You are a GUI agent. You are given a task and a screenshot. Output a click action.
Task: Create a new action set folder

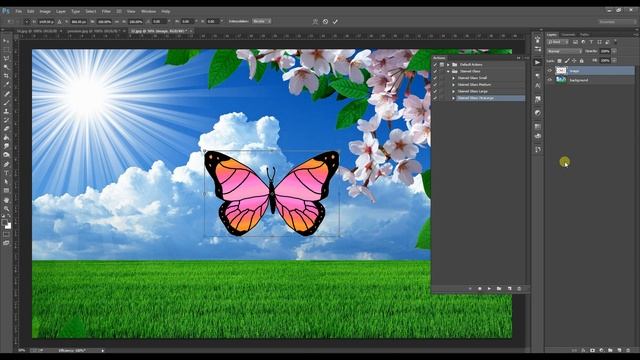click(x=499, y=289)
